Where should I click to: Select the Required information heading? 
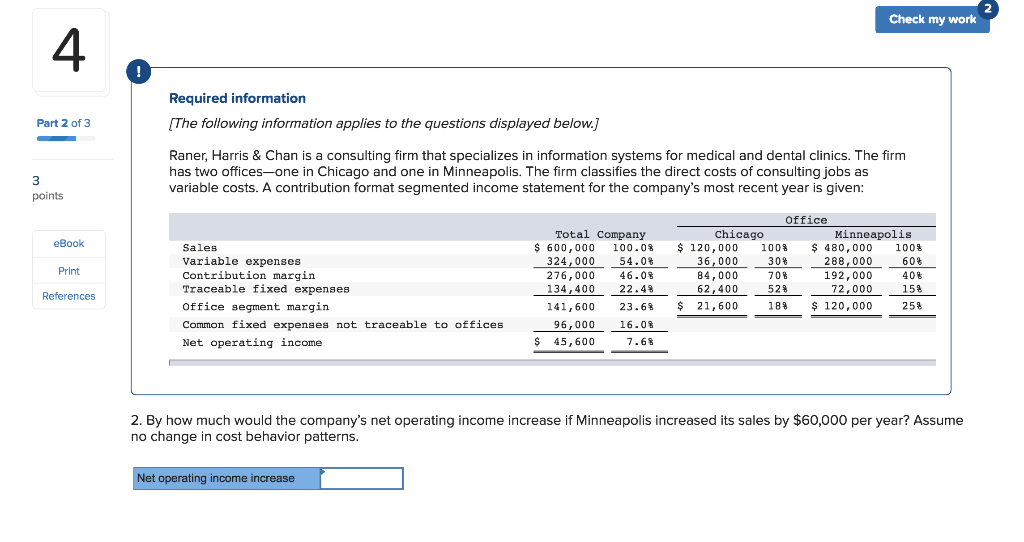pos(237,98)
